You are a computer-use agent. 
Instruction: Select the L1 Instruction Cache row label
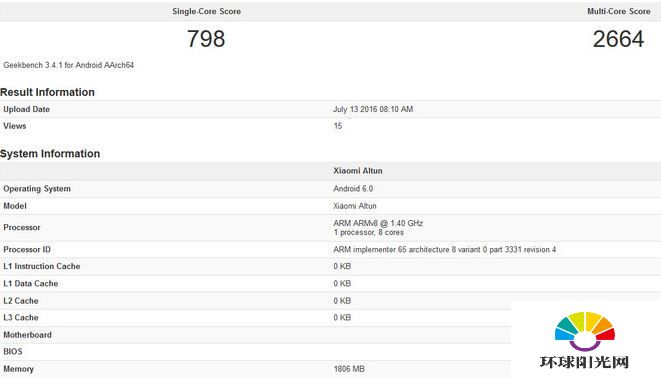(x=42, y=266)
